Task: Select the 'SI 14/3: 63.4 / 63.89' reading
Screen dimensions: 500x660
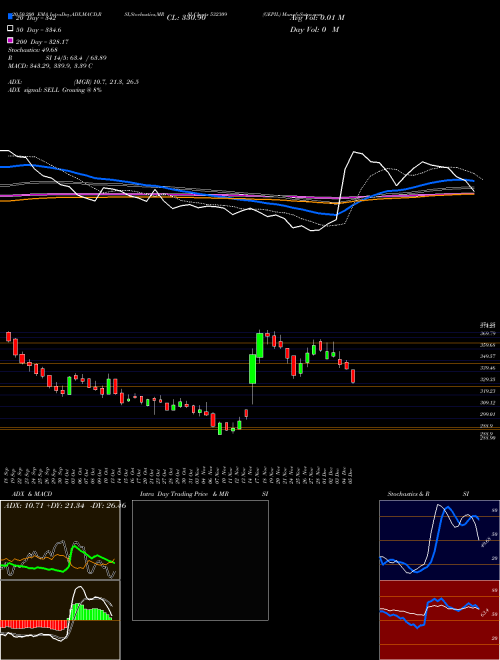Action: 76,58
